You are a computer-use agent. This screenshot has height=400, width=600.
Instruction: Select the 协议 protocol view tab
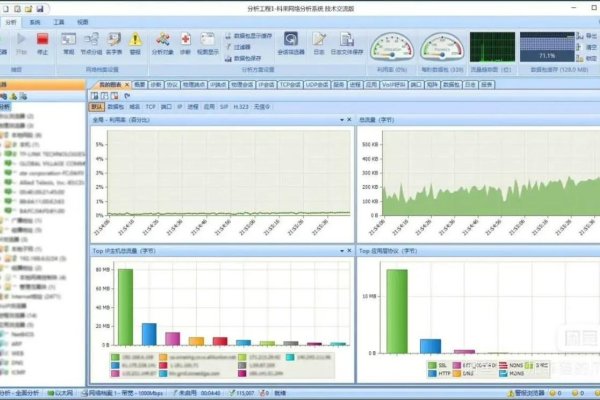(x=172, y=85)
